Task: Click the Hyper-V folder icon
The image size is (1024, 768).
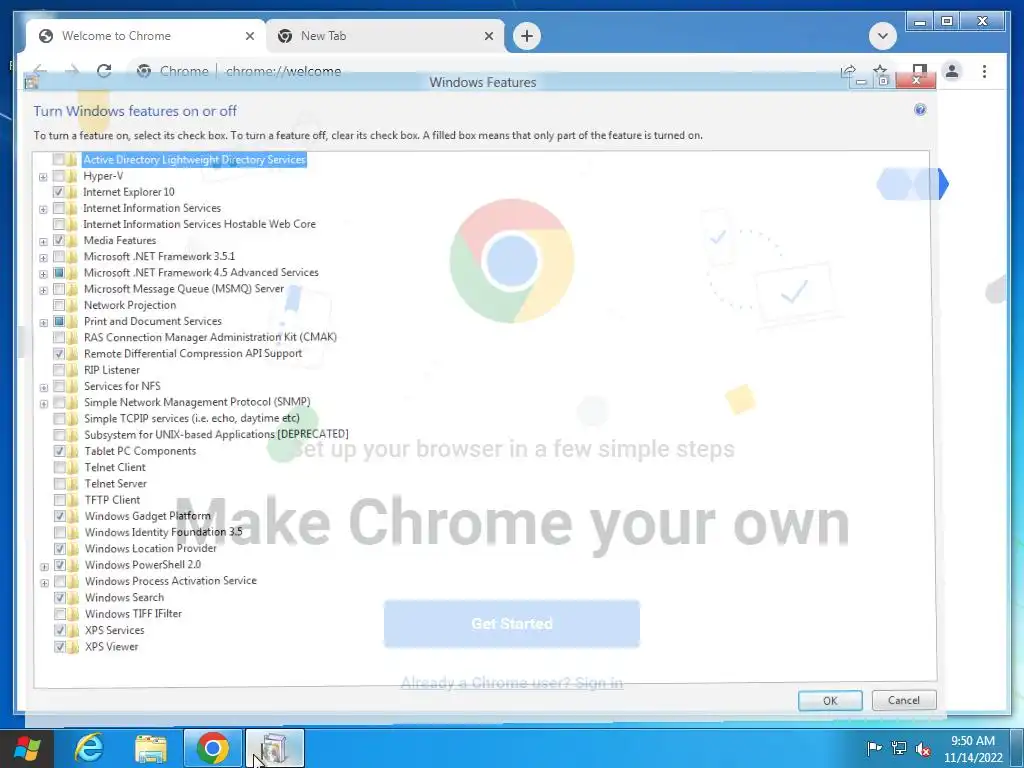Action: tap(72, 176)
